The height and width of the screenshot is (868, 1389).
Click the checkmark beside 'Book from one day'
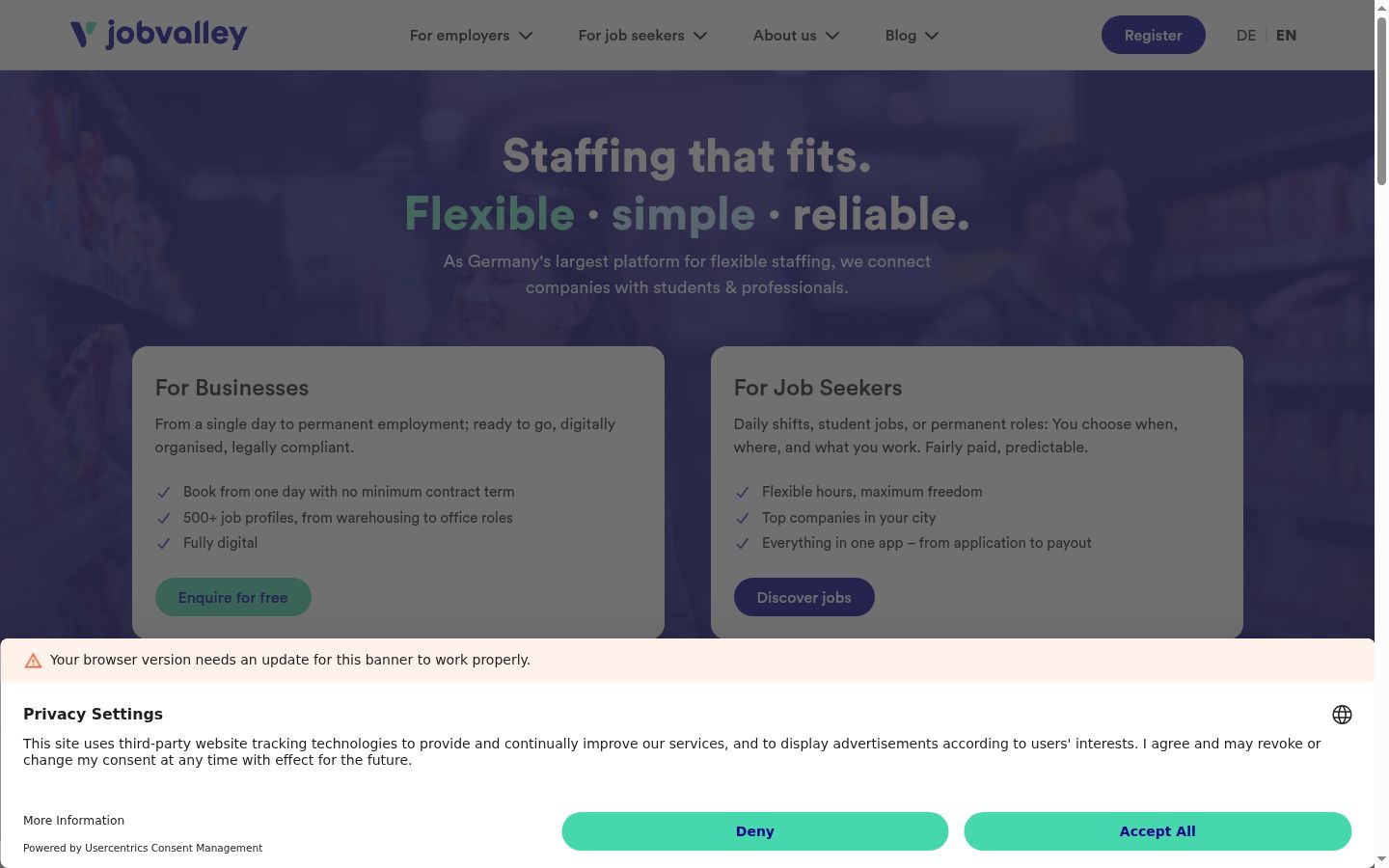click(163, 492)
